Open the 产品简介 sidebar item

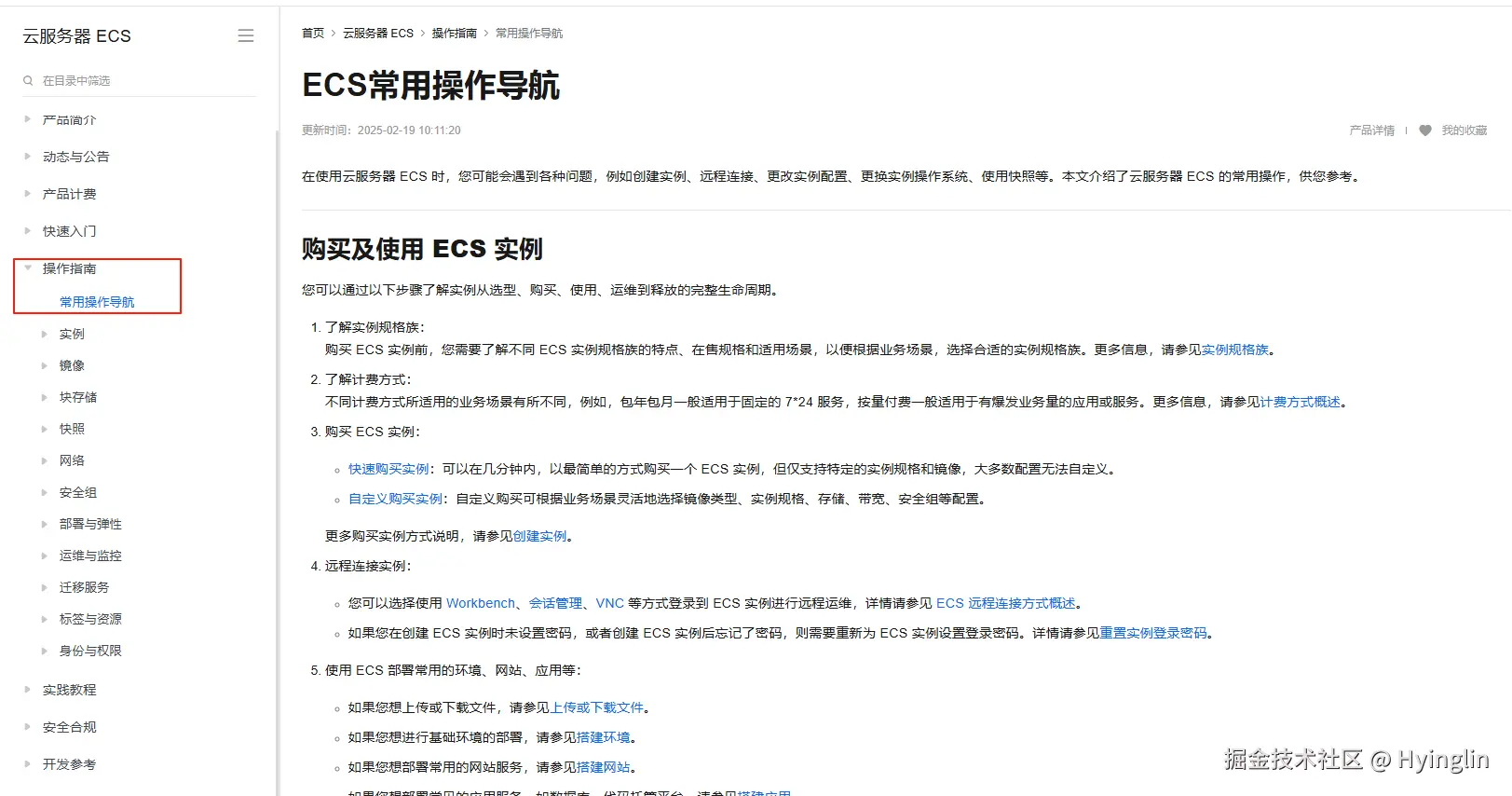[x=69, y=120]
